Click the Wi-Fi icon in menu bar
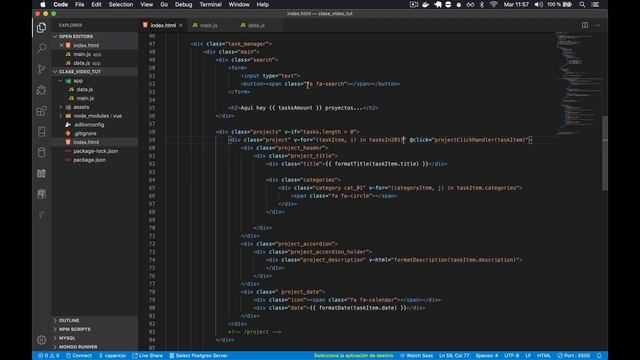Image resolution: width=640 pixels, height=360 pixels. coord(493,4)
